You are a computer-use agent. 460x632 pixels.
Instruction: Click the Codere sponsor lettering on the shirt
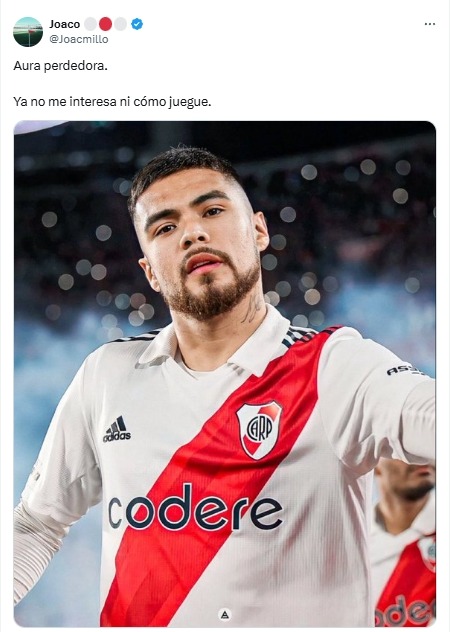[195, 507]
